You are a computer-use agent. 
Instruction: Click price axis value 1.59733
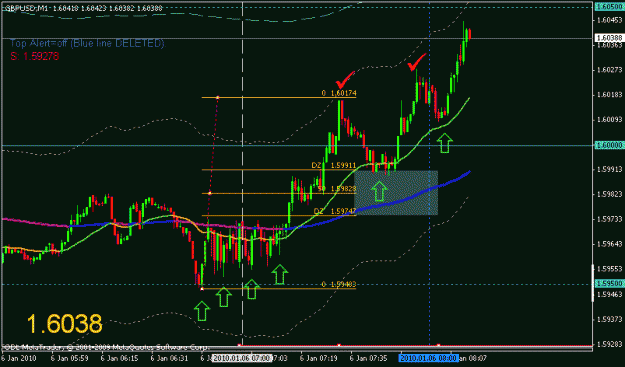point(610,219)
